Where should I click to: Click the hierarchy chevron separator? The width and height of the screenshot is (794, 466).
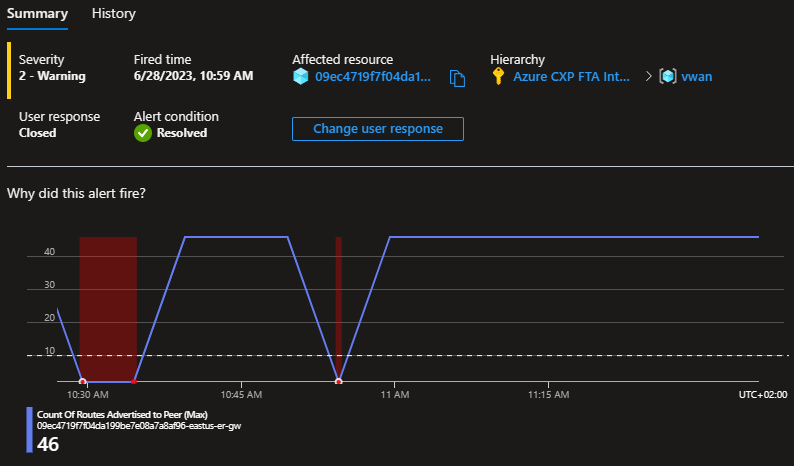point(647,77)
